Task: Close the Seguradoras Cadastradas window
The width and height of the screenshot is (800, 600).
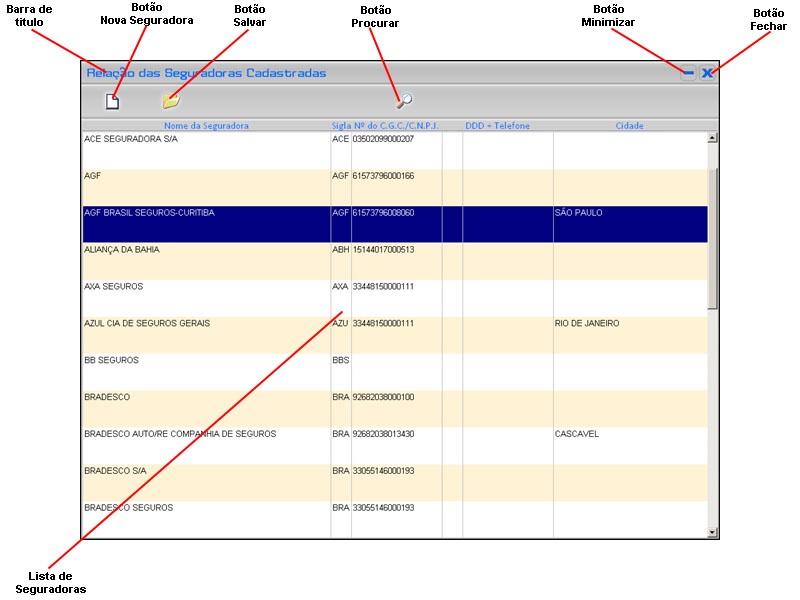Action: [707, 73]
